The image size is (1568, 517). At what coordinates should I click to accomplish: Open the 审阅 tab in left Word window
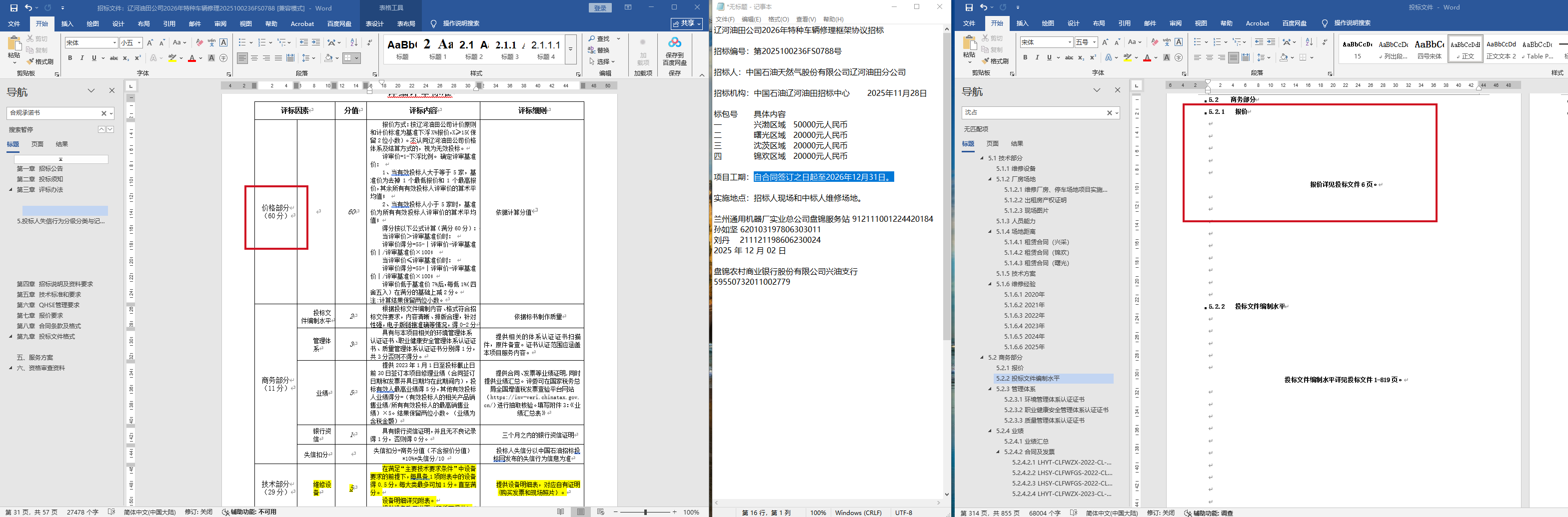coord(220,23)
